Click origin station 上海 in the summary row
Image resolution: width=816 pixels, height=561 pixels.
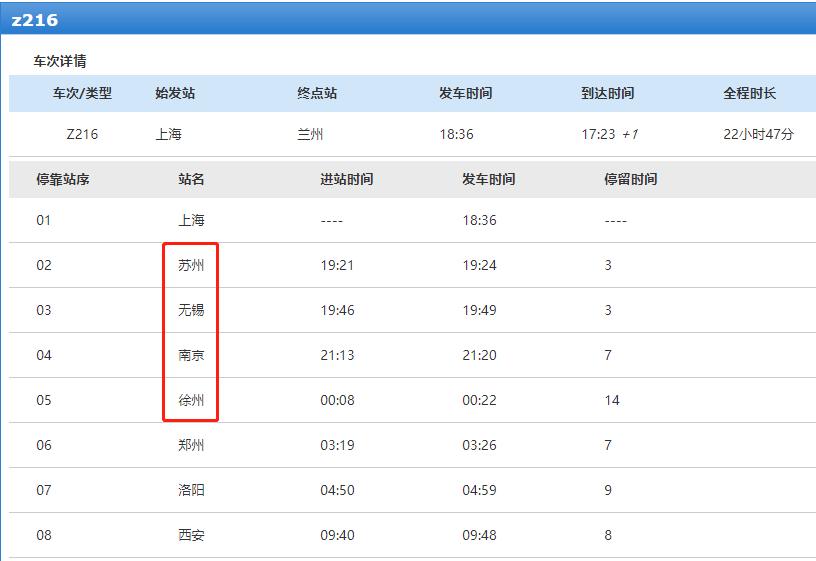(x=169, y=134)
